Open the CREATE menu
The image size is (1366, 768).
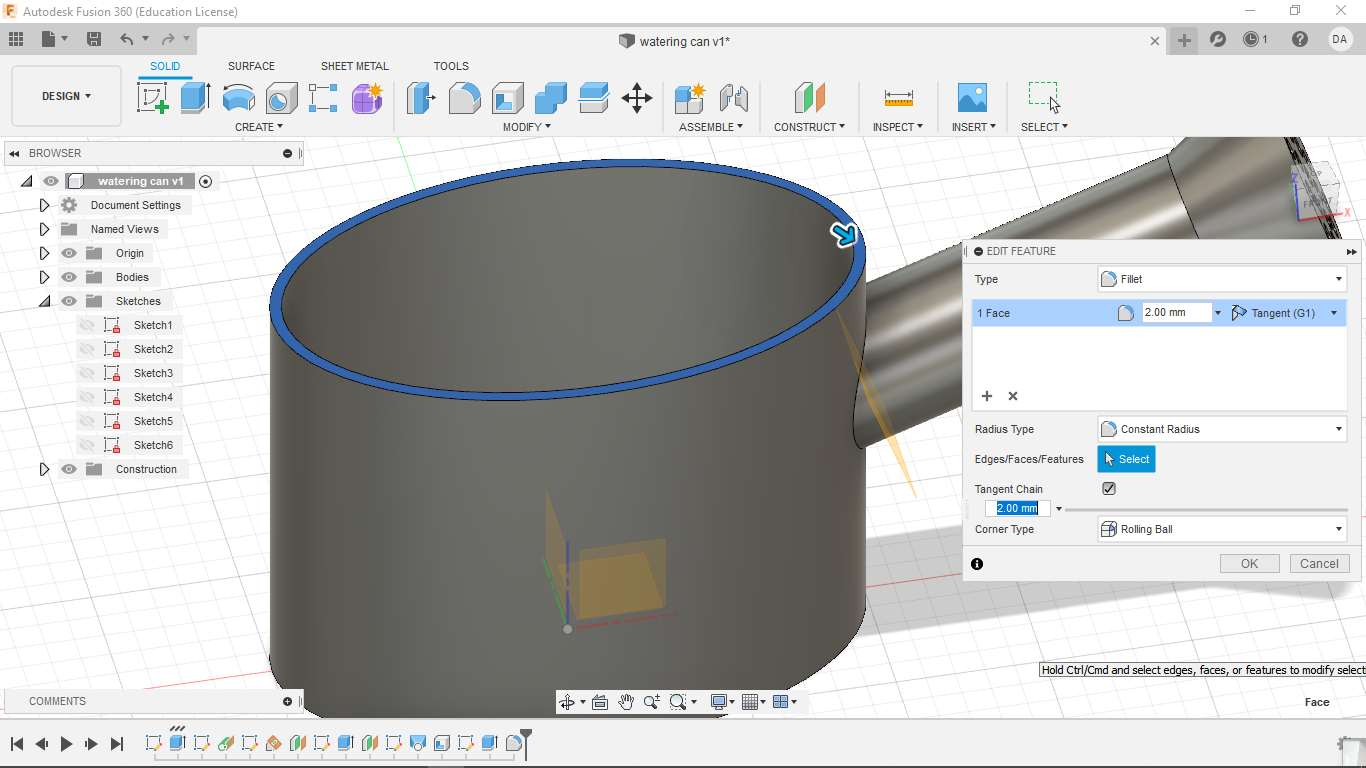point(259,127)
